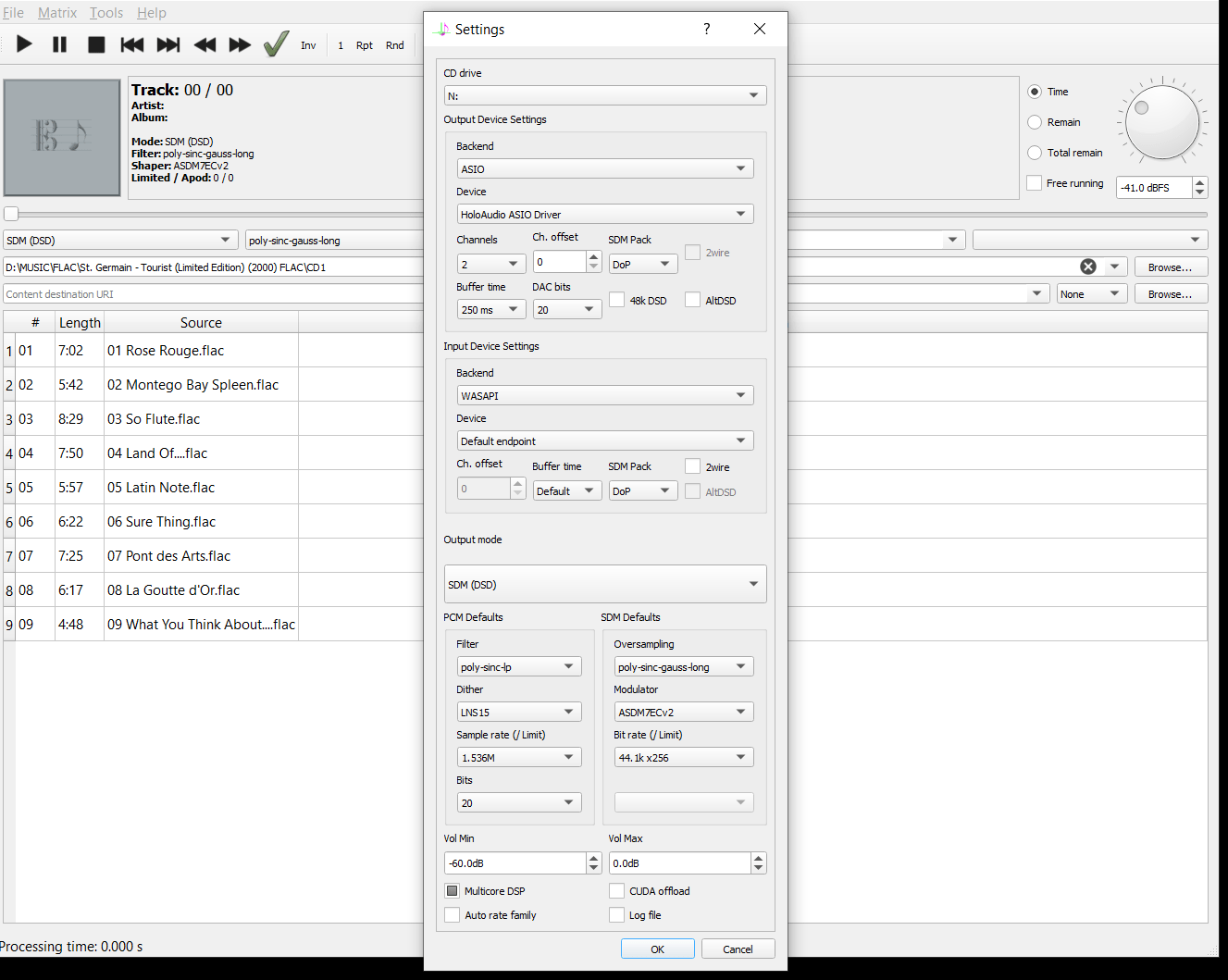Start playback with the Play button

(x=24, y=44)
